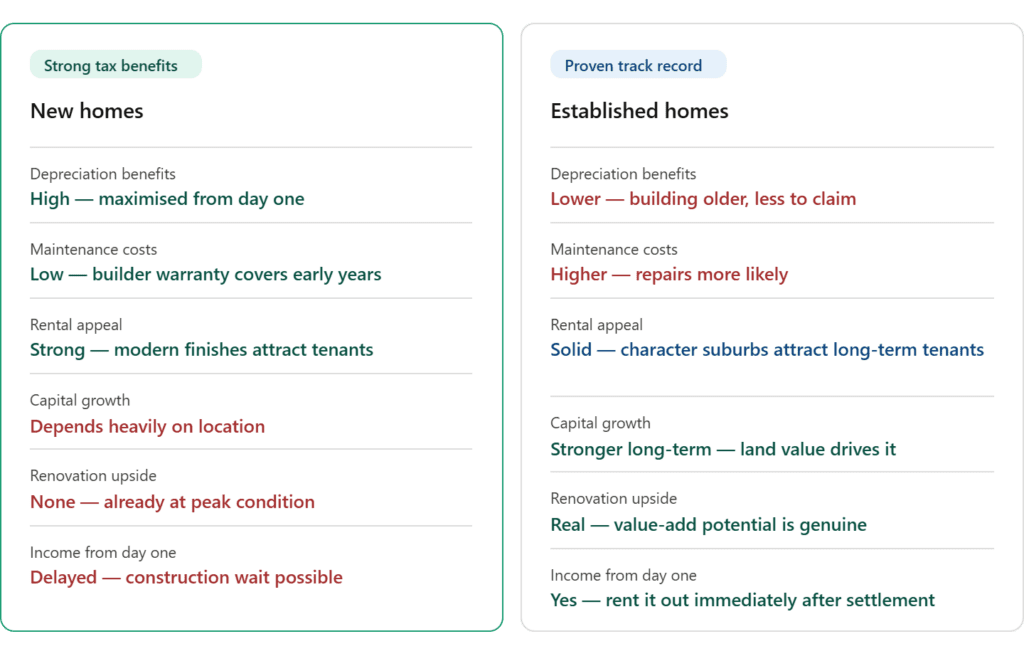This screenshot has height=666, width=1024.
Task: Click Yes — rent it out immediately text
Action: [x=742, y=600]
